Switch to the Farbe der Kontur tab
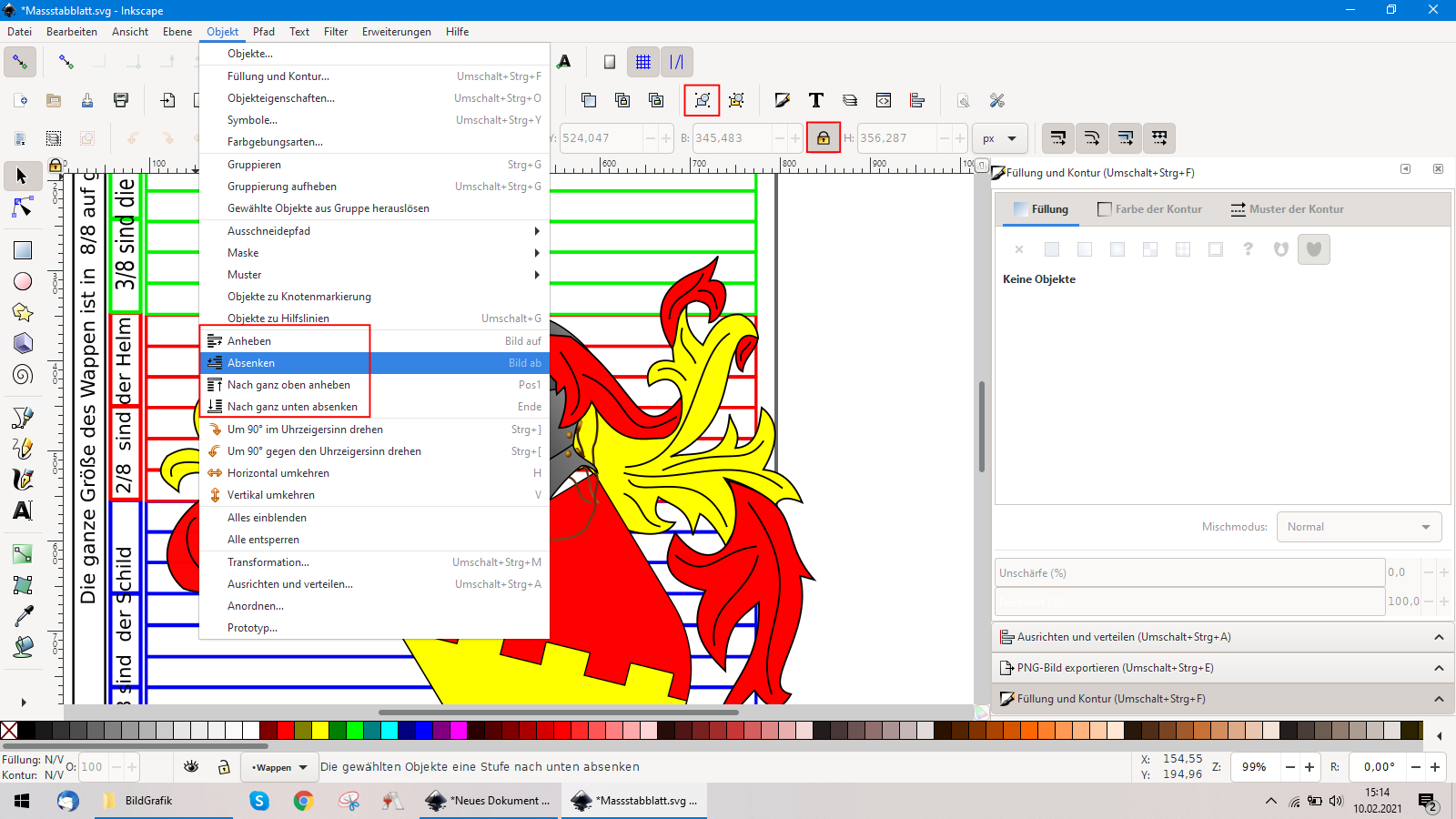The image size is (1456, 819). 1149,209
